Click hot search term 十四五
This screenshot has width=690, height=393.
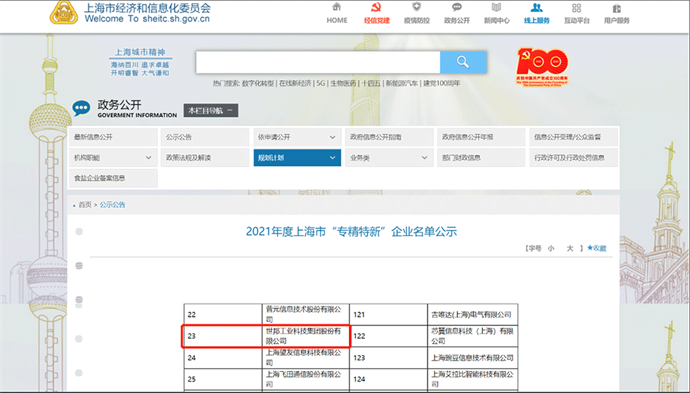pyautogui.click(x=371, y=83)
